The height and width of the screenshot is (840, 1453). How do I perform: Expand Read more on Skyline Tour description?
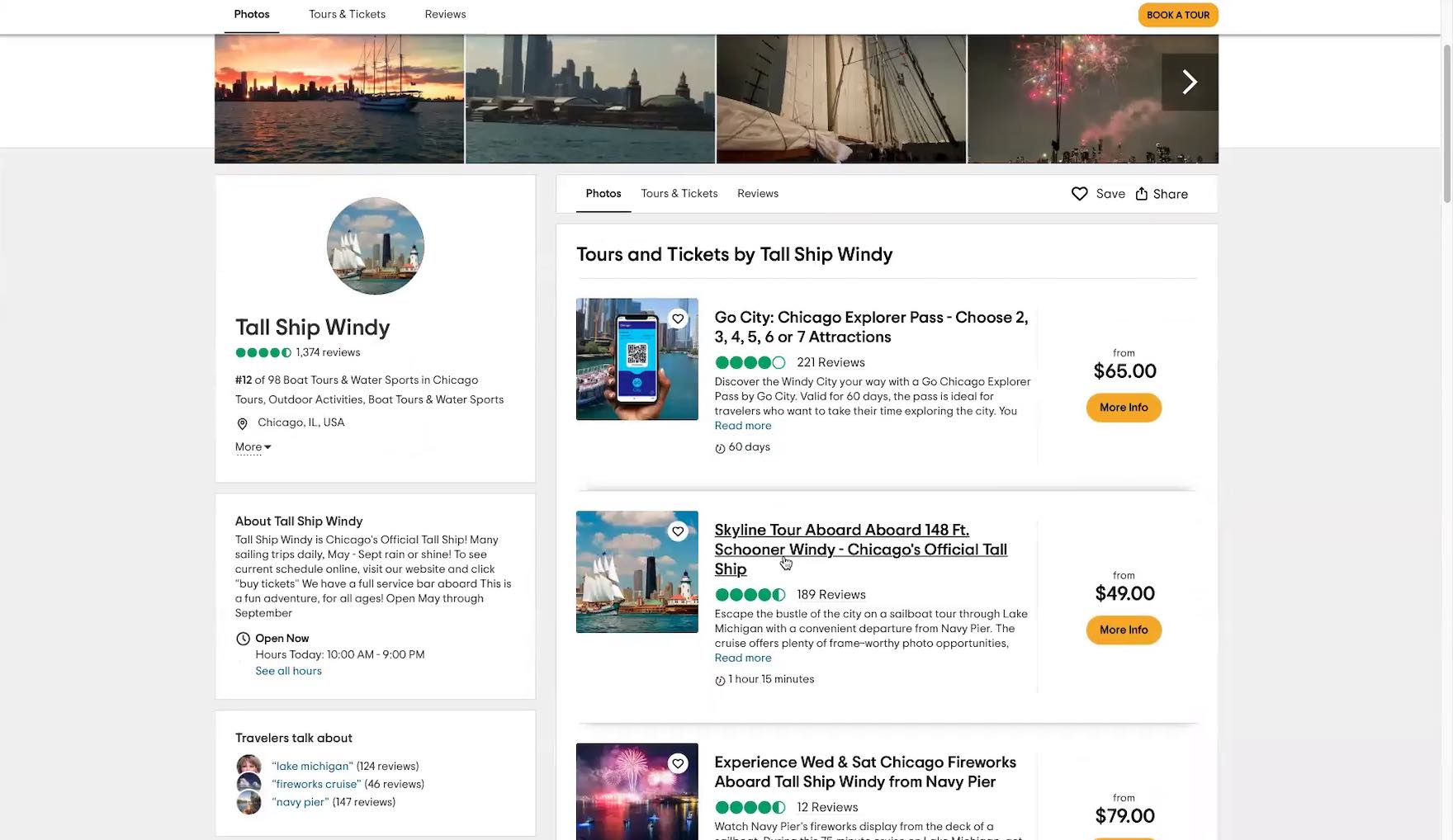742,658
